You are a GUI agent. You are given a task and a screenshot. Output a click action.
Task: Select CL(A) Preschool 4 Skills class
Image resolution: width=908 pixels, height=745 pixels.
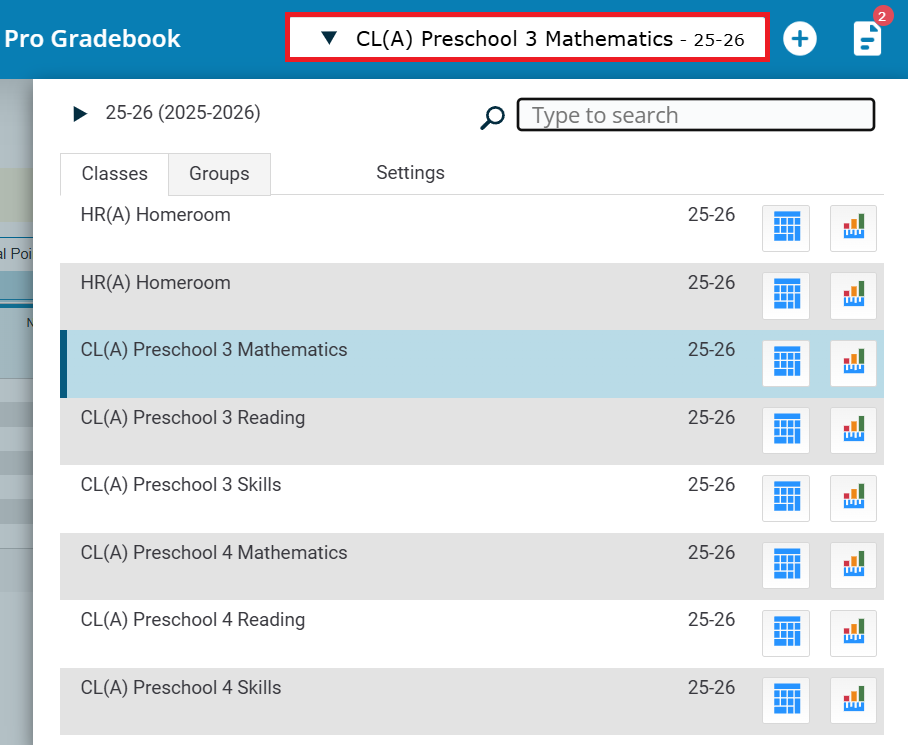tap(181, 688)
